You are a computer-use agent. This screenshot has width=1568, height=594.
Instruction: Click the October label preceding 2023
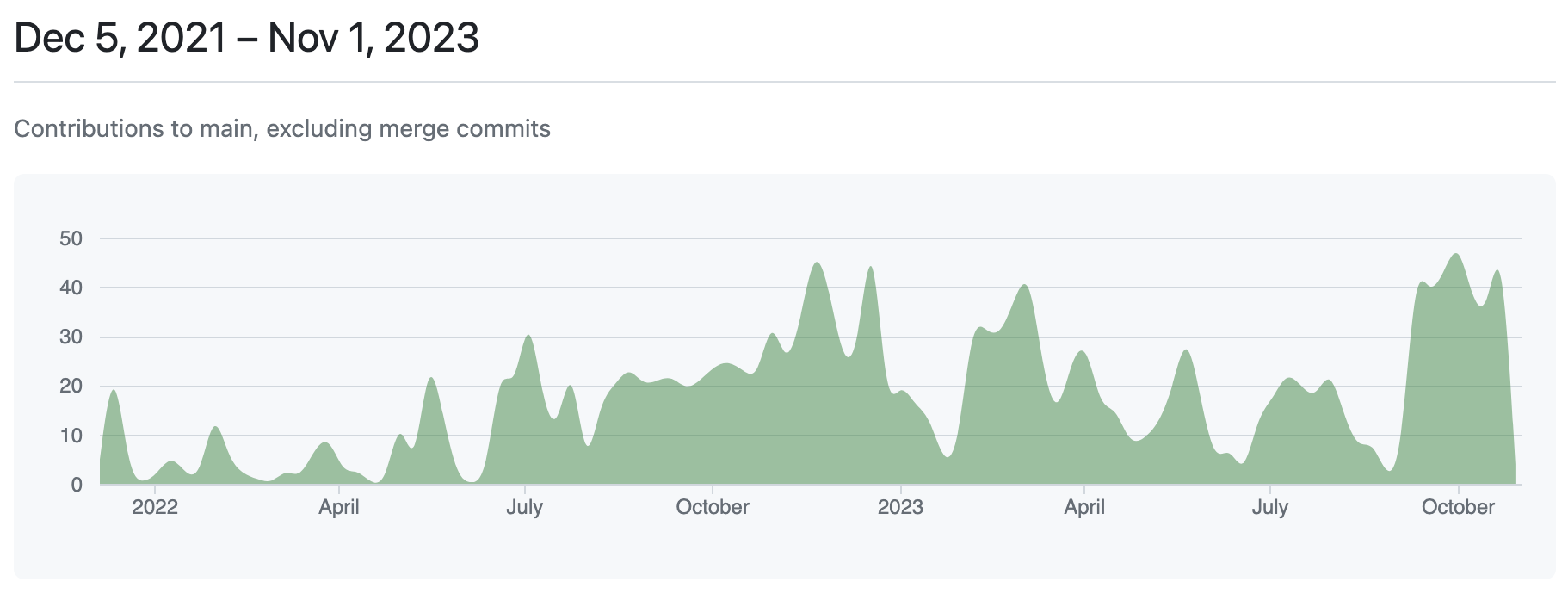tap(713, 507)
